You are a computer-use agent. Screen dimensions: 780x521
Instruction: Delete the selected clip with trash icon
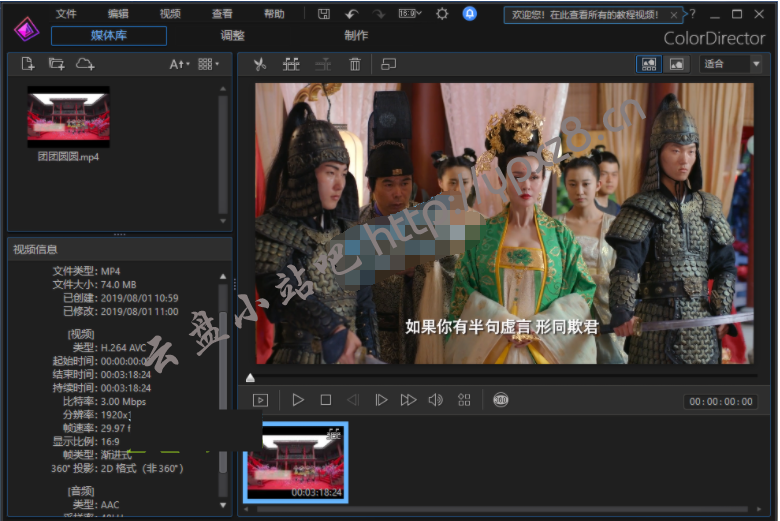pos(355,64)
